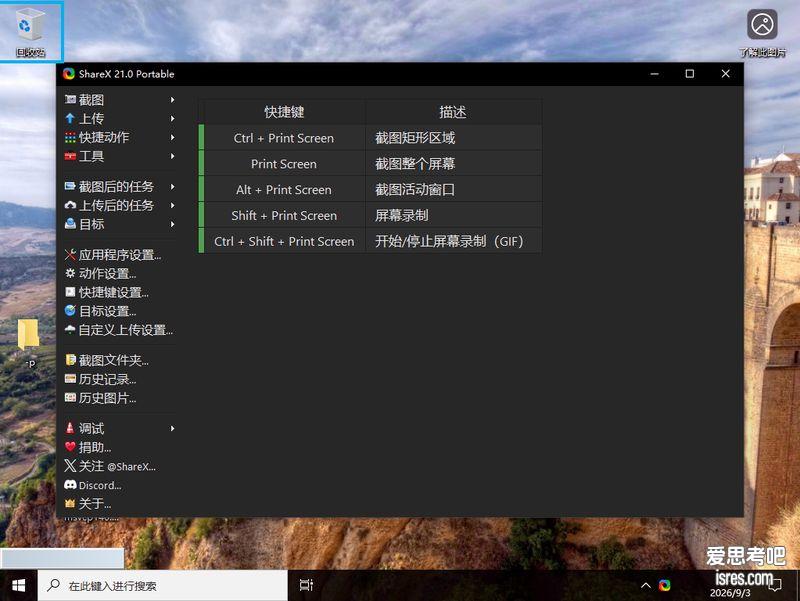Select the Recycle Bin desktop icon

coord(30,32)
